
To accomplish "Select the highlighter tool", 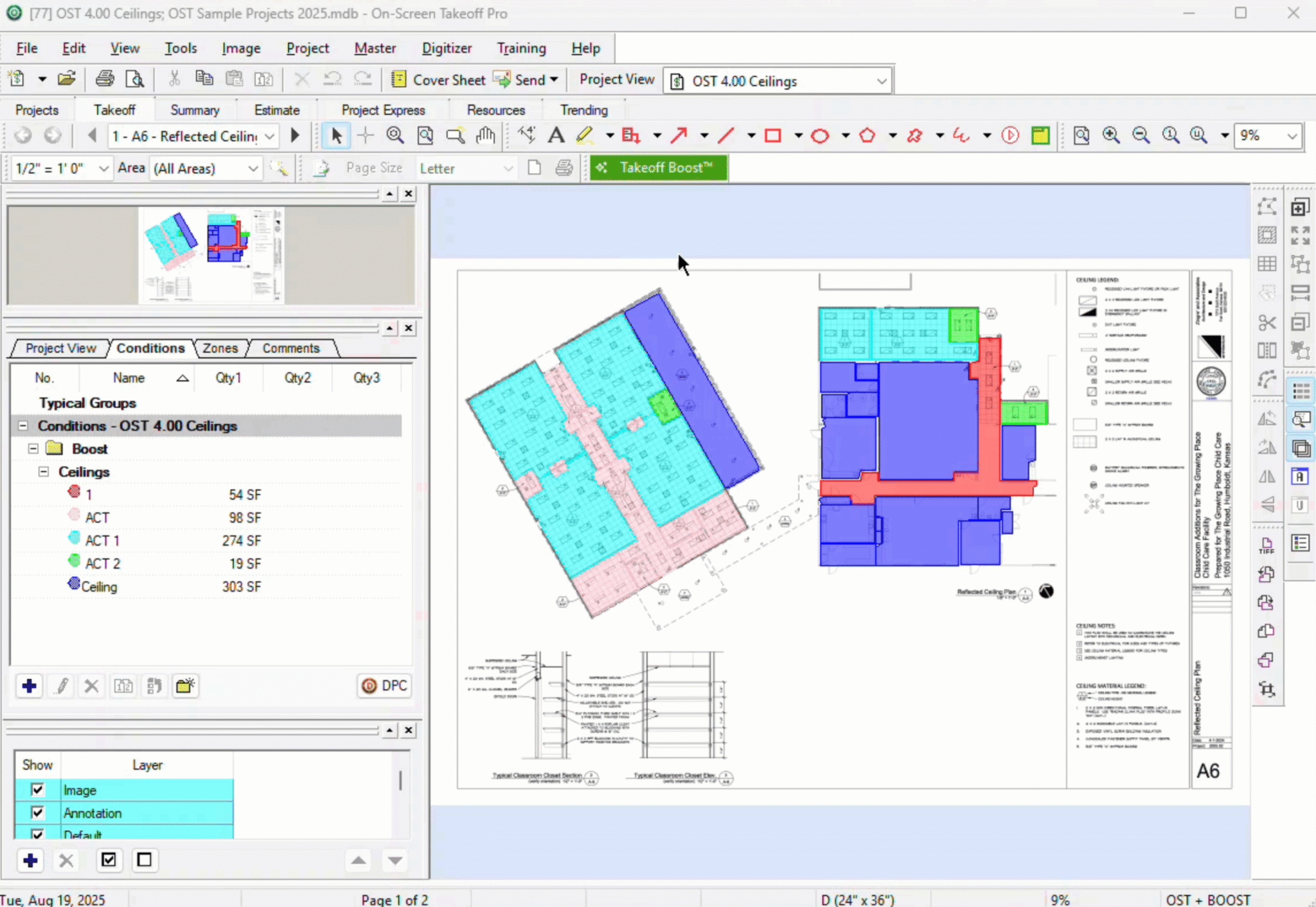I will pyautogui.click(x=585, y=136).
